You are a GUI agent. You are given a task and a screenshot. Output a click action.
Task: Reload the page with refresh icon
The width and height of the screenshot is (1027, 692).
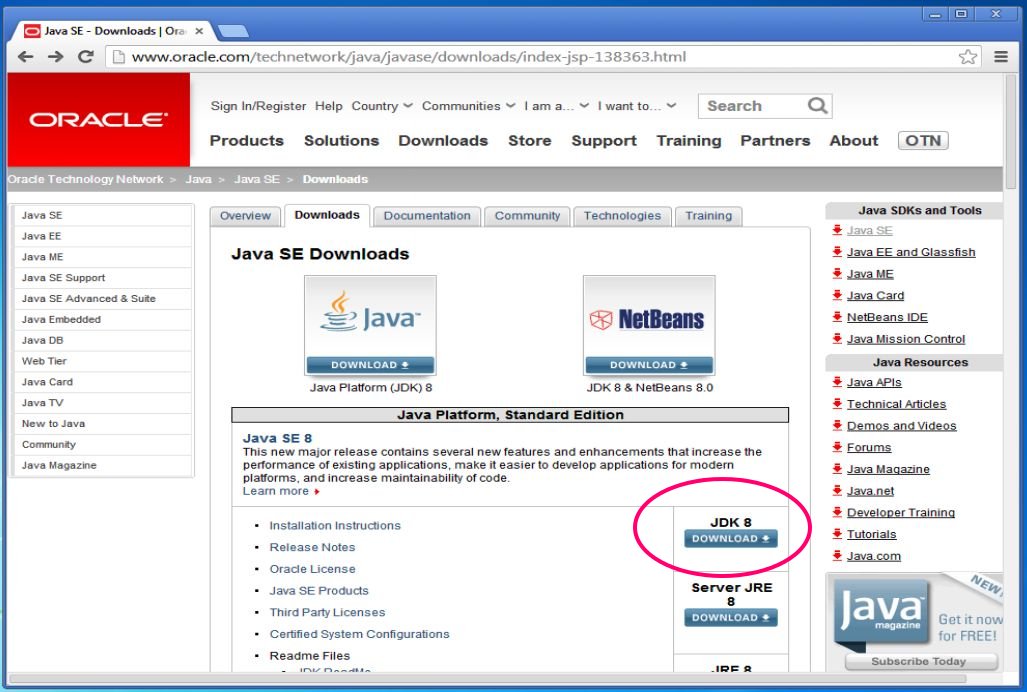pyautogui.click(x=86, y=57)
